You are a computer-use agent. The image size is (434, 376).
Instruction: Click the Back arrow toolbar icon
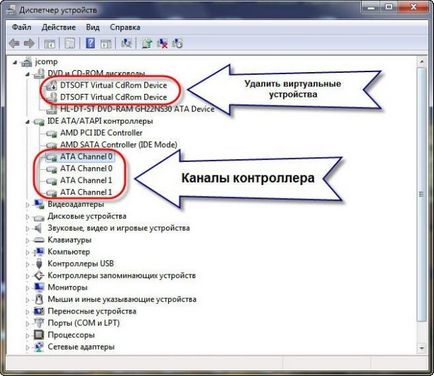pos(14,43)
